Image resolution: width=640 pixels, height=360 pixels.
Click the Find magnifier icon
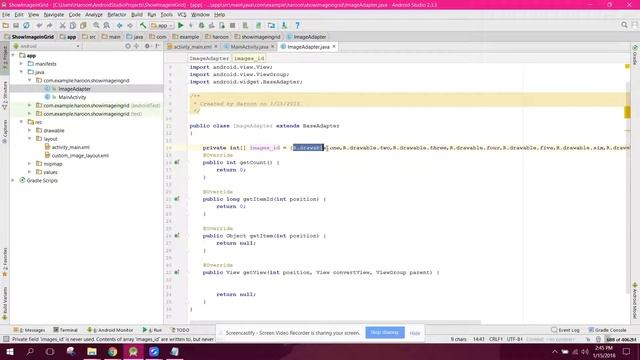pos(96,25)
